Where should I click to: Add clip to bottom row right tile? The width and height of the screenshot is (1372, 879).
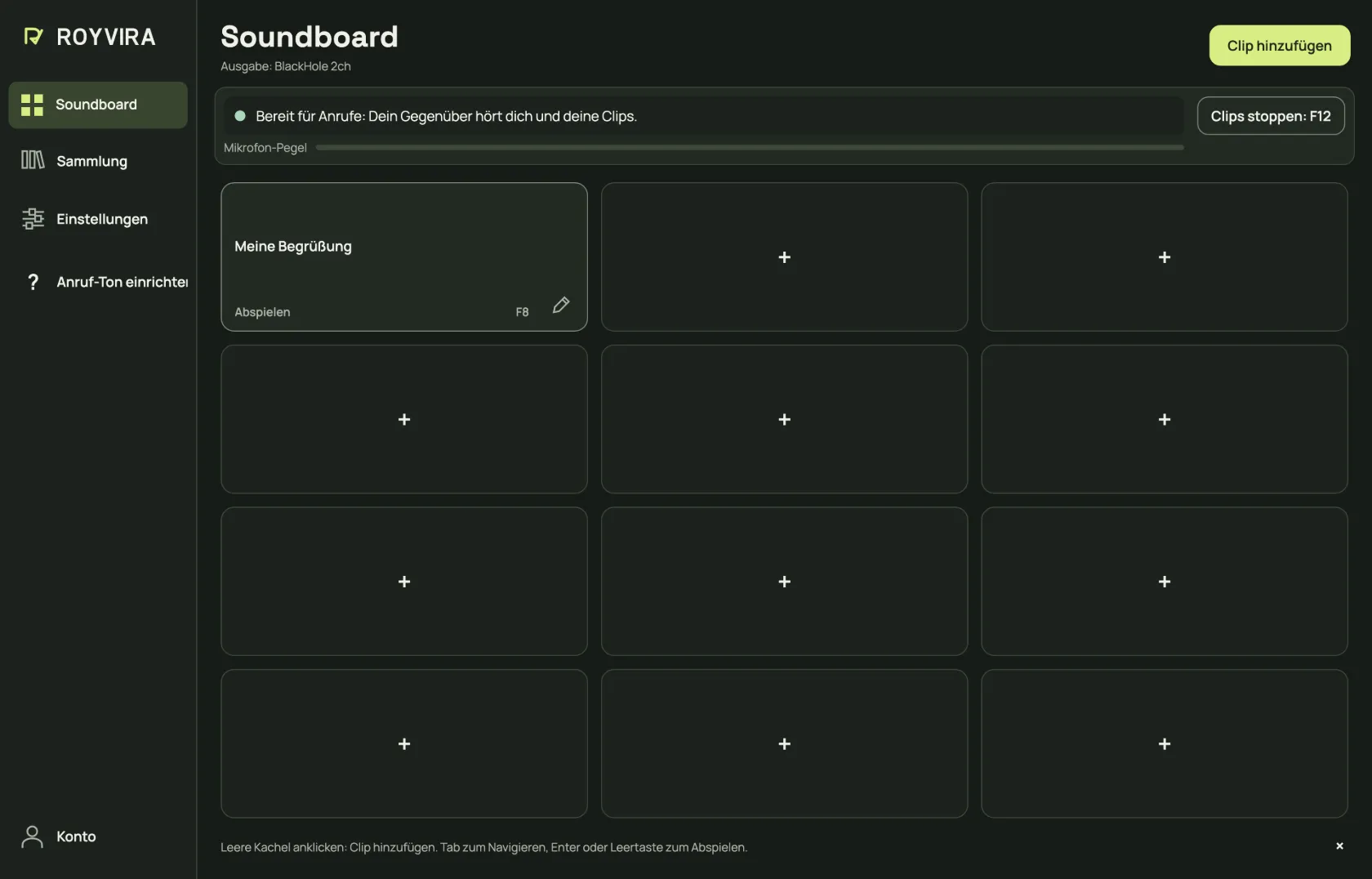1165,743
